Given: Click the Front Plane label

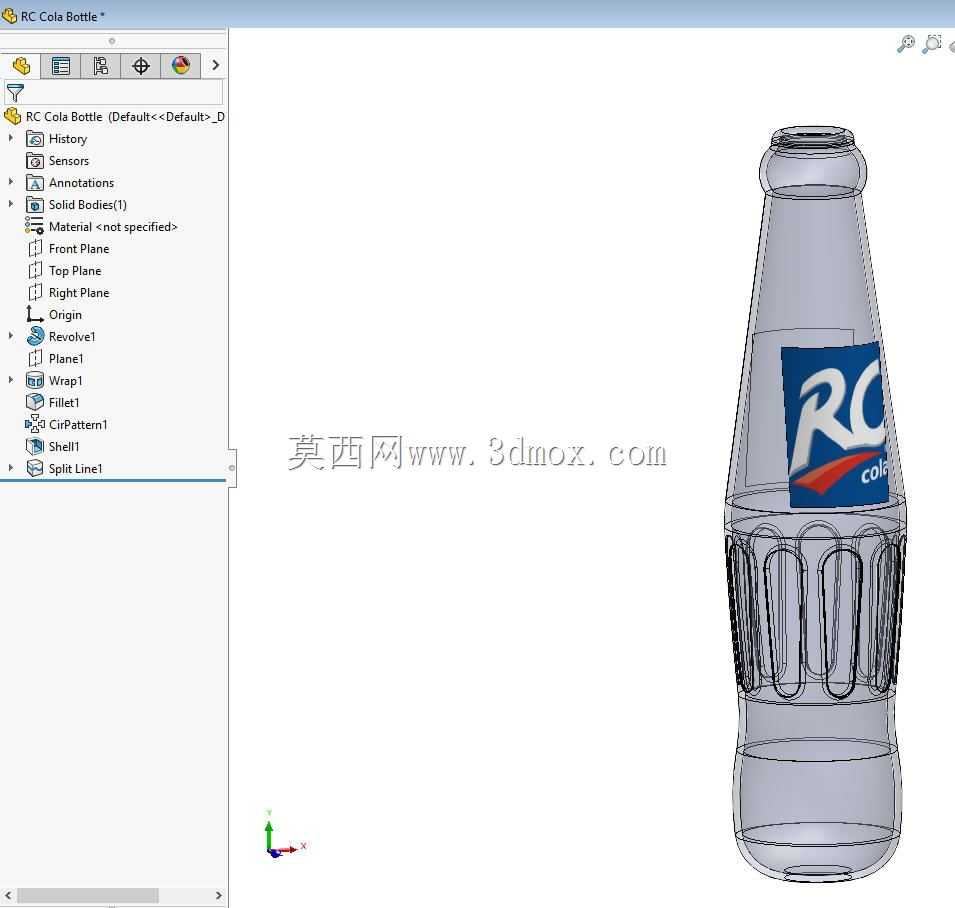Looking at the screenshot, I should 79,248.
